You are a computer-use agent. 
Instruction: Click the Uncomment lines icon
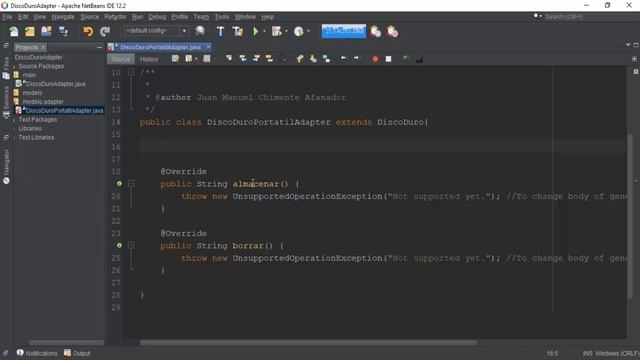click(419, 59)
